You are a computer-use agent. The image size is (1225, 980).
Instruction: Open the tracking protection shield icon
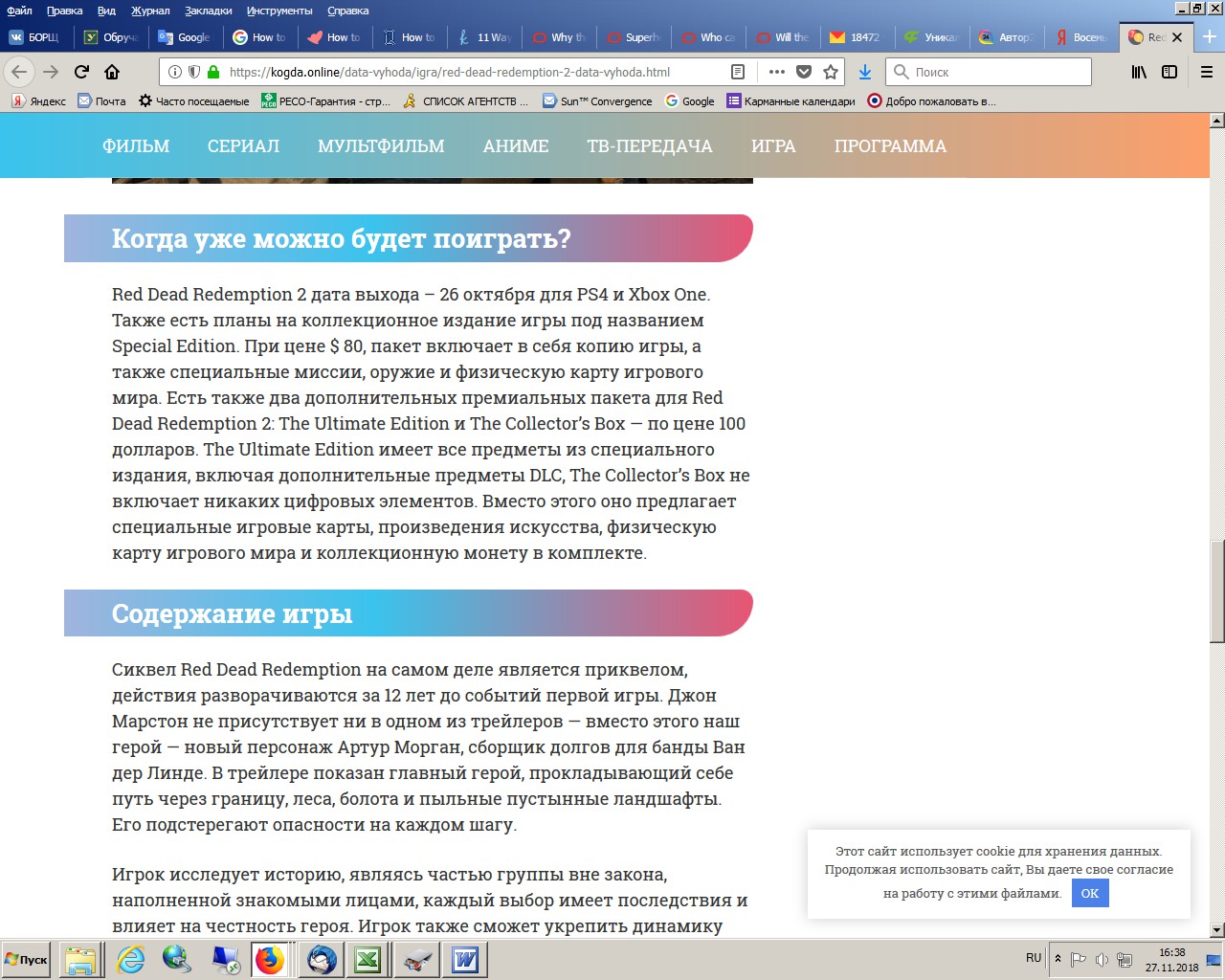[x=194, y=72]
